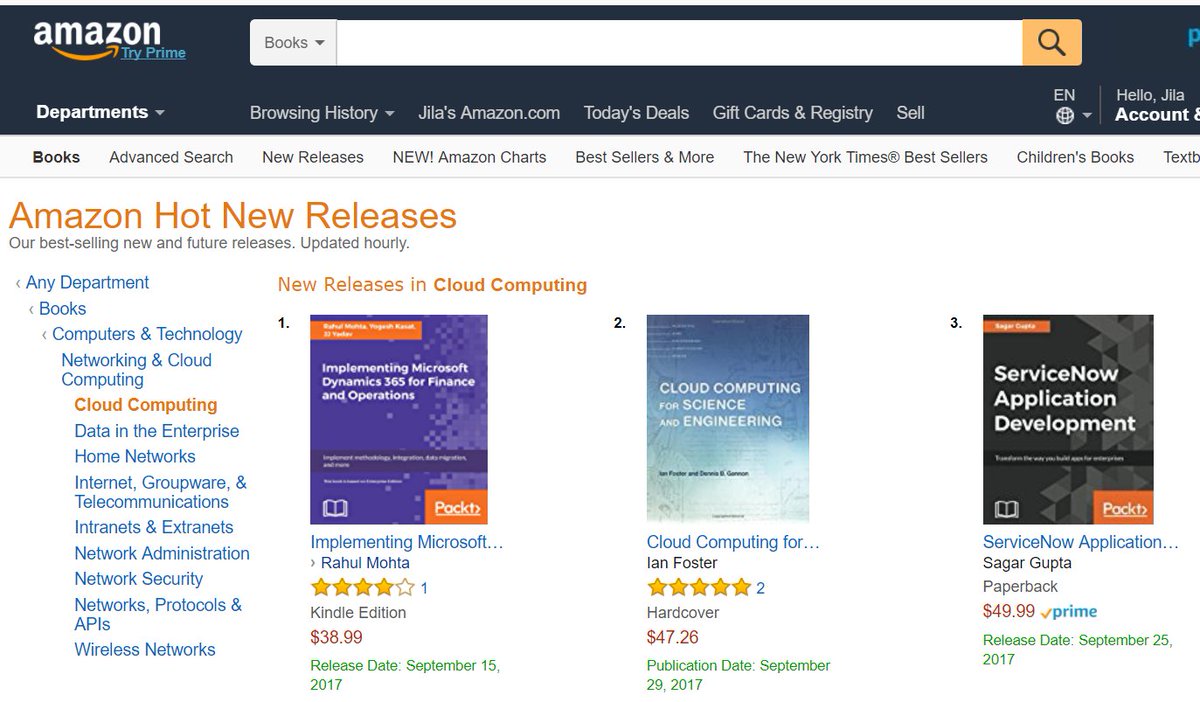The height and width of the screenshot is (702, 1200).
Task: Select Network Security in the sidebar
Action: click(x=139, y=578)
